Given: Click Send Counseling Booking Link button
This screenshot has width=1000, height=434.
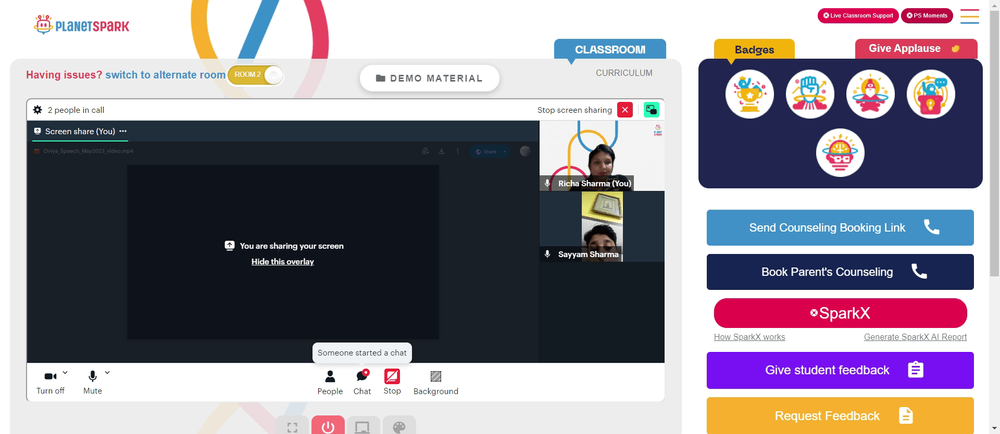Looking at the screenshot, I should click(840, 228).
